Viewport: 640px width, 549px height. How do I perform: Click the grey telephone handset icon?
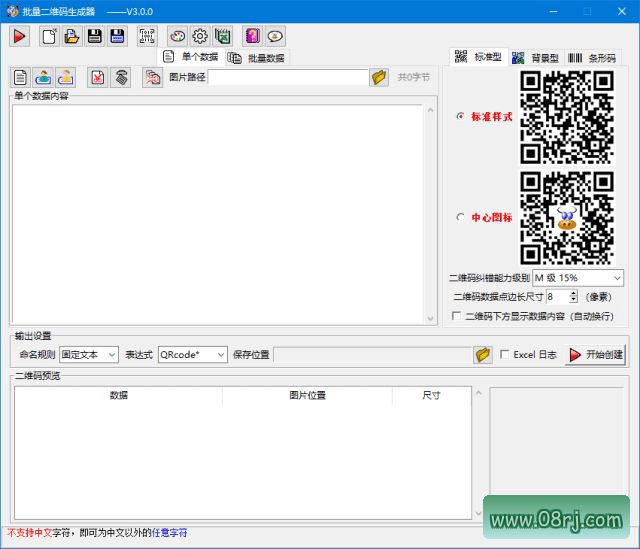[x=121, y=77]
